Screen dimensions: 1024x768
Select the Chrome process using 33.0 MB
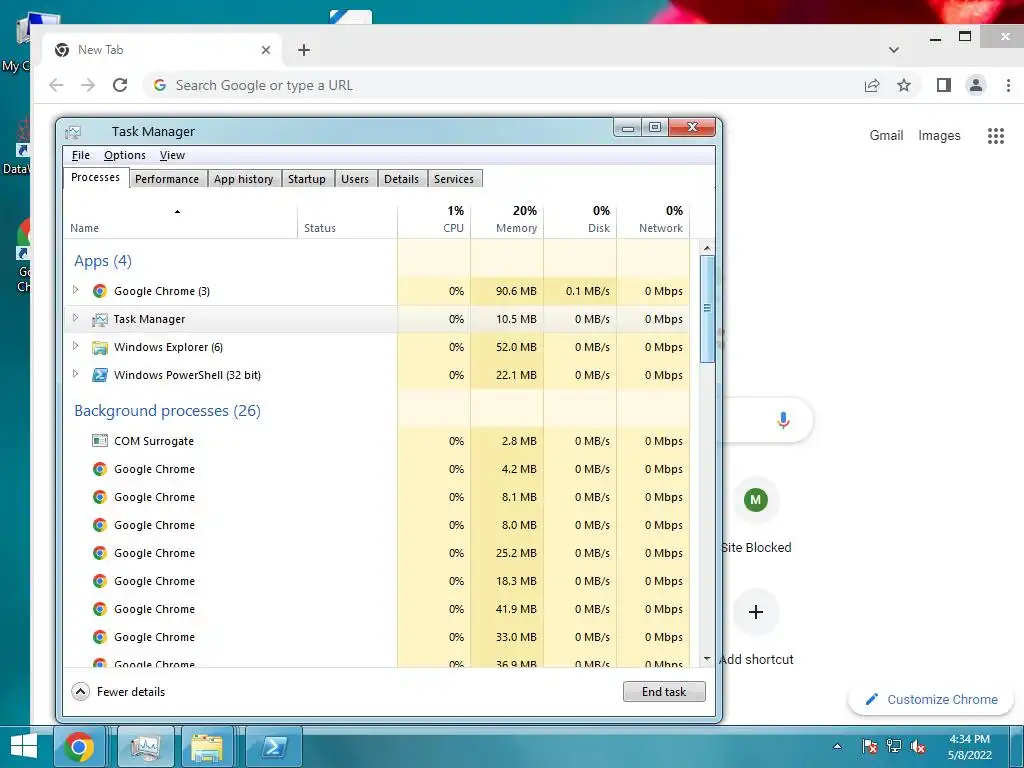pyautogui.click(x=377, y=637)
